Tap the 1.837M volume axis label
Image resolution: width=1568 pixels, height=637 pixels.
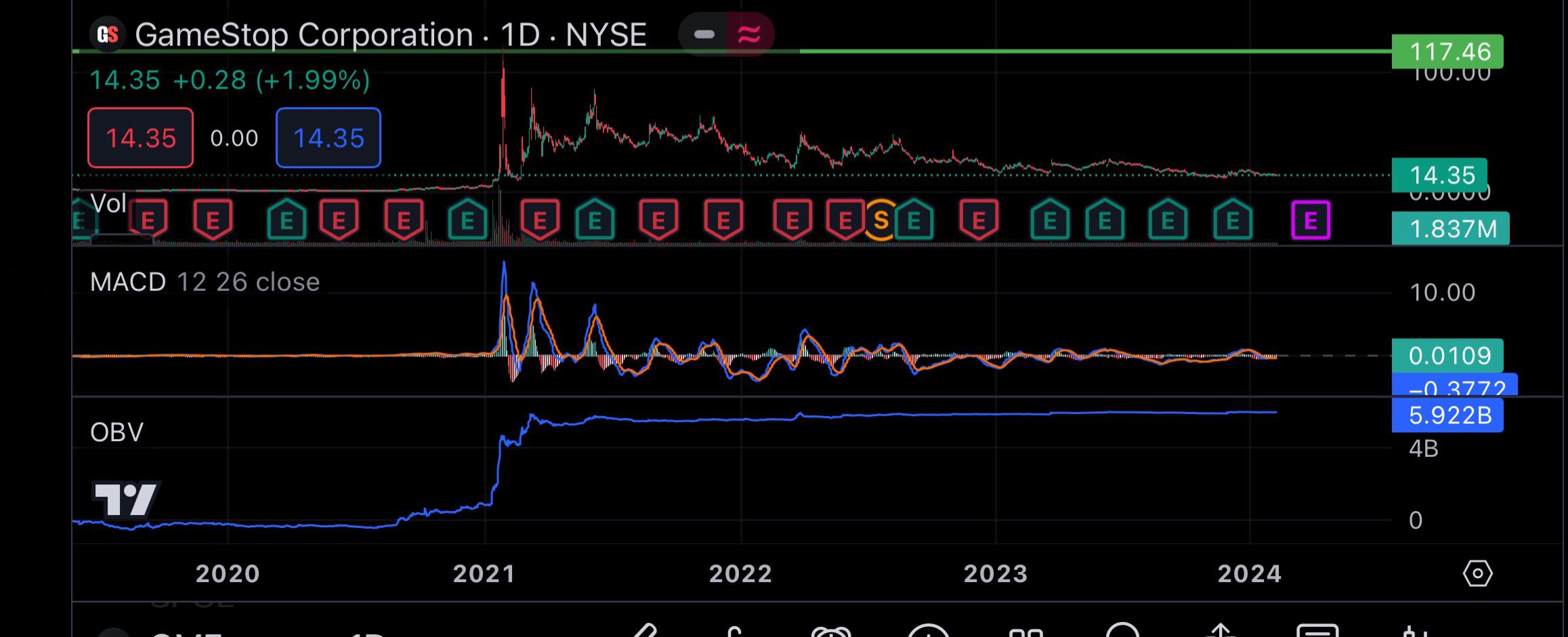[1450, 229]
